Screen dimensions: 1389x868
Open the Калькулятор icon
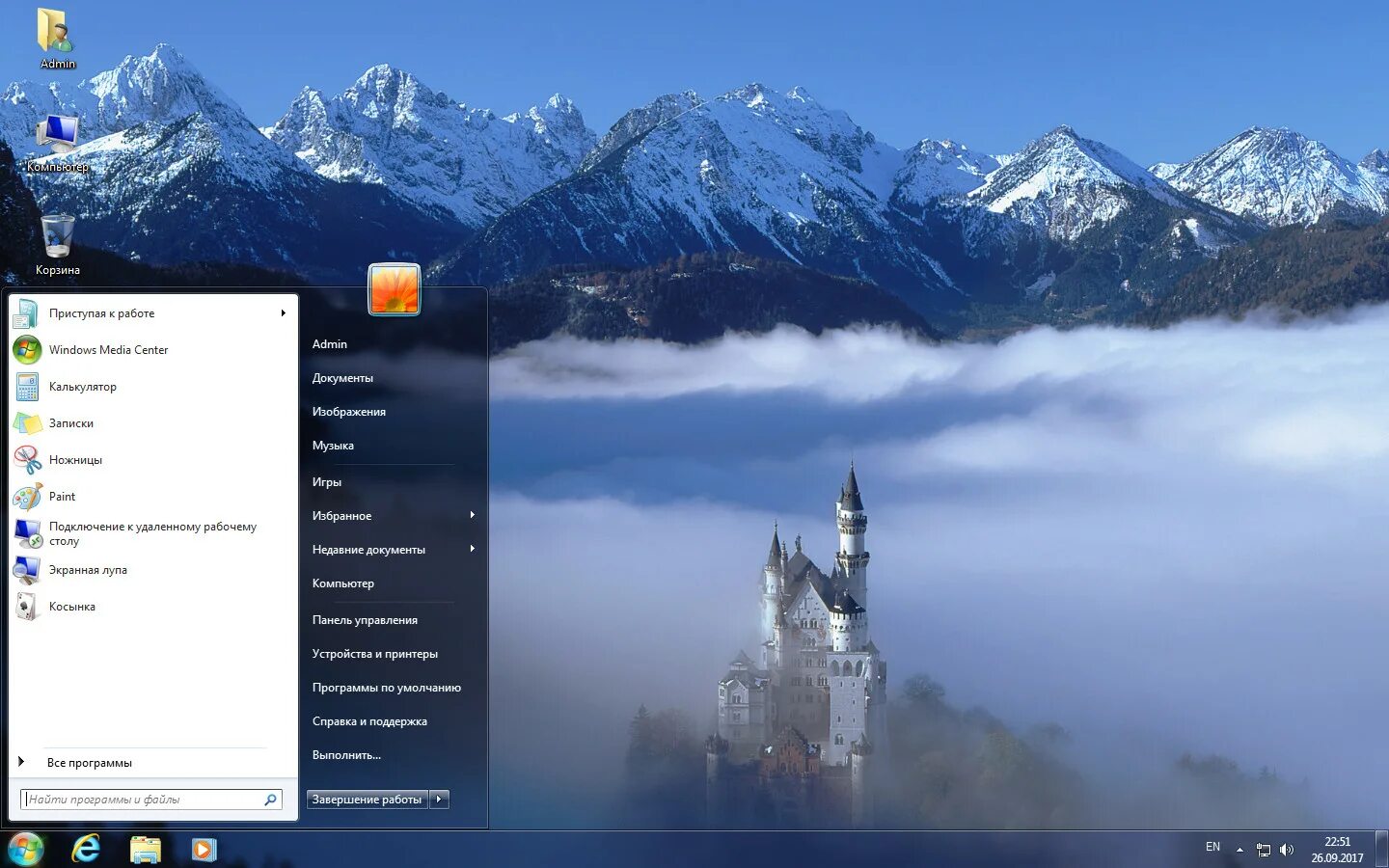[x=27, y=387]
